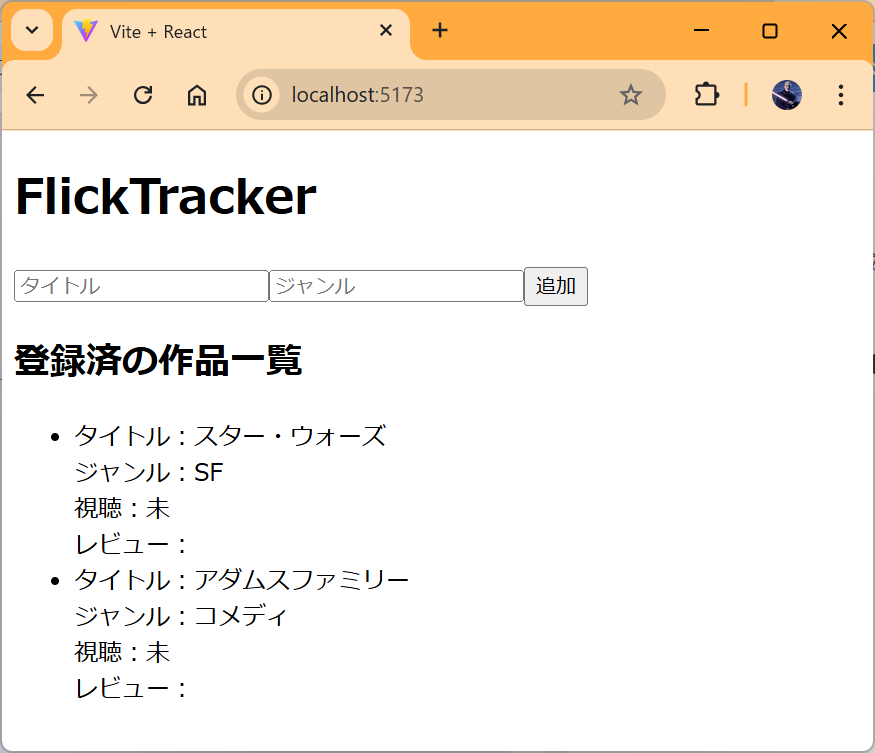Reload the localhost page
The image size is (875, 753).
143,95
